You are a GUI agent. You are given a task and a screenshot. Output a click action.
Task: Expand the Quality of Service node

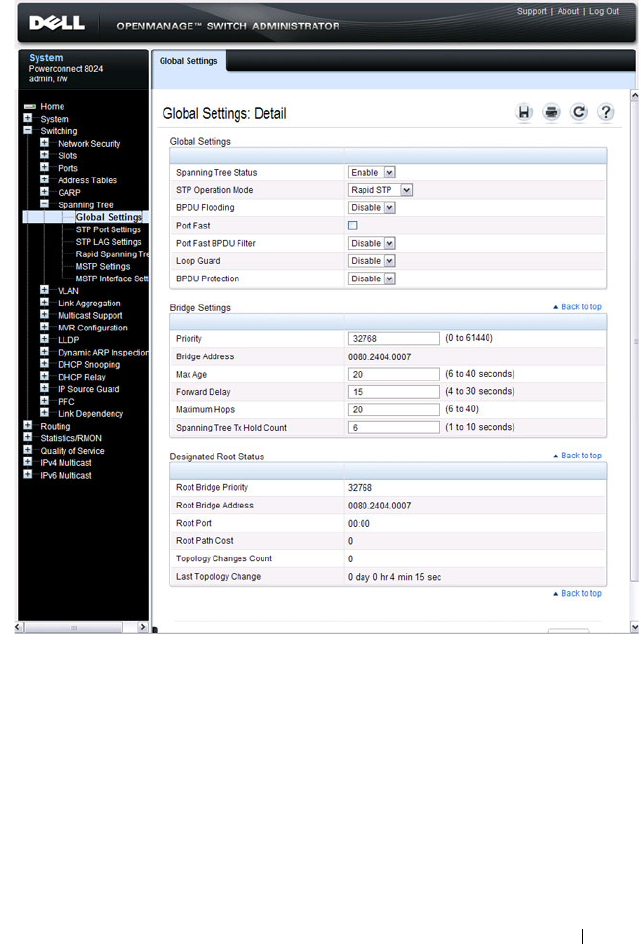[x=28, y=450]
